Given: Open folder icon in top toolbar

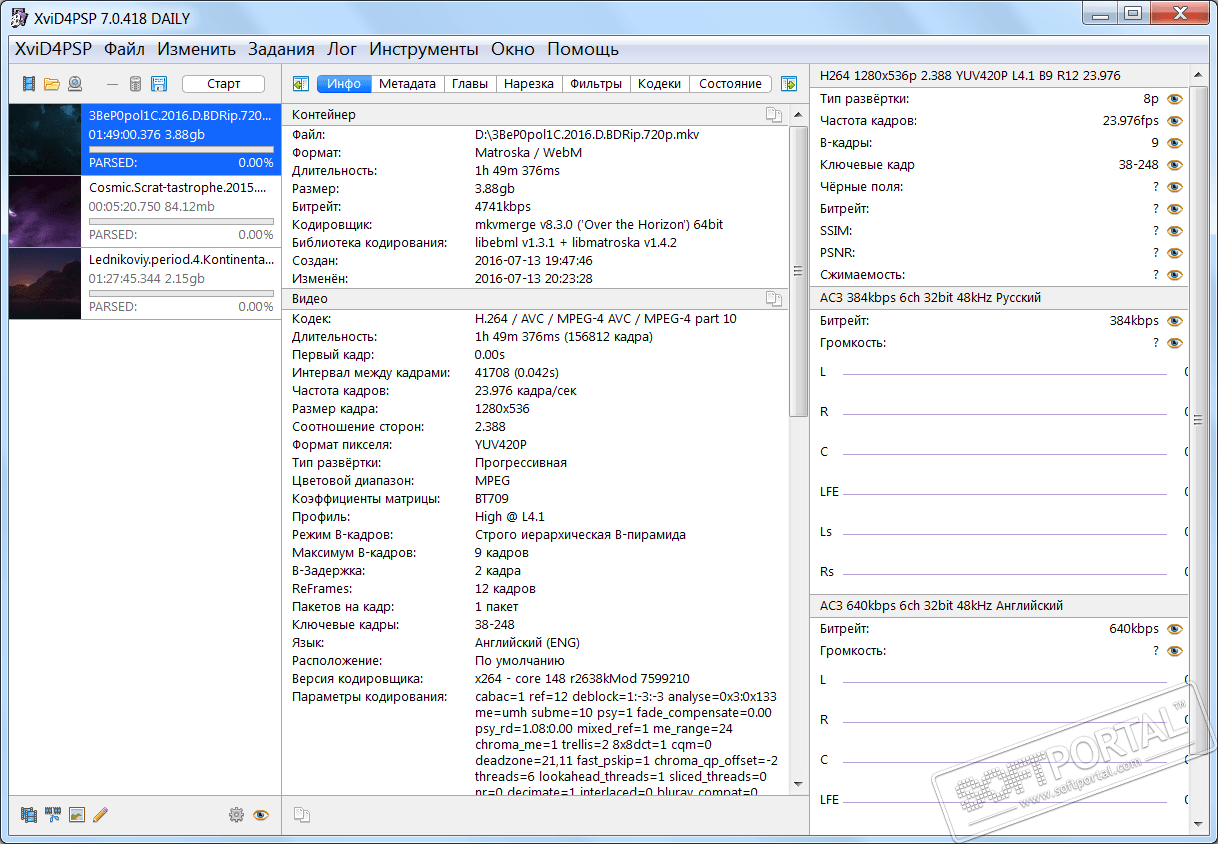Looking at the screenshot, I should pyautogui.click(x=51, y=84).
